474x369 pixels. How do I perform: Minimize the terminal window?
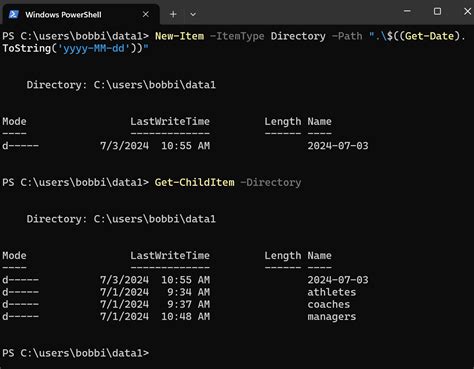(407, 11)
